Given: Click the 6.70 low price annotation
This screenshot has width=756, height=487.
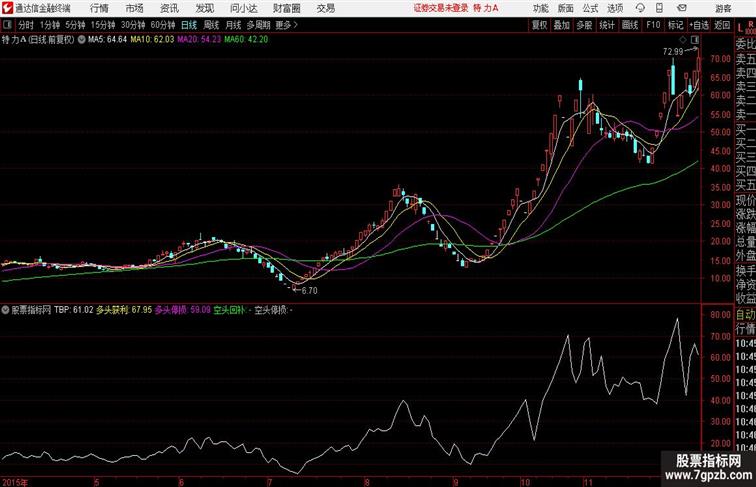Looking at the screenshot, I should pos(310,291).
